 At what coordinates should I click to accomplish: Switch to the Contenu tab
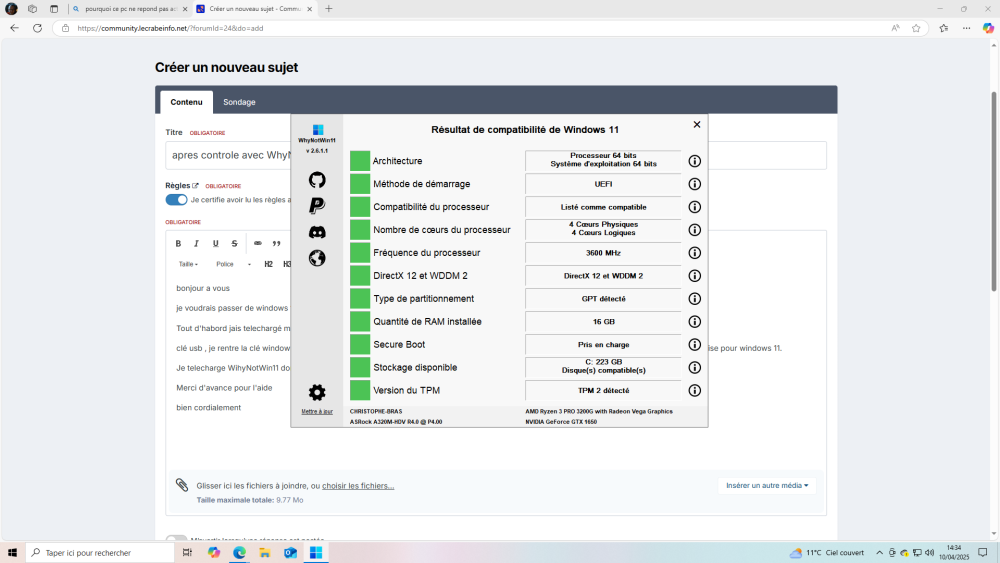pos(186,102)
